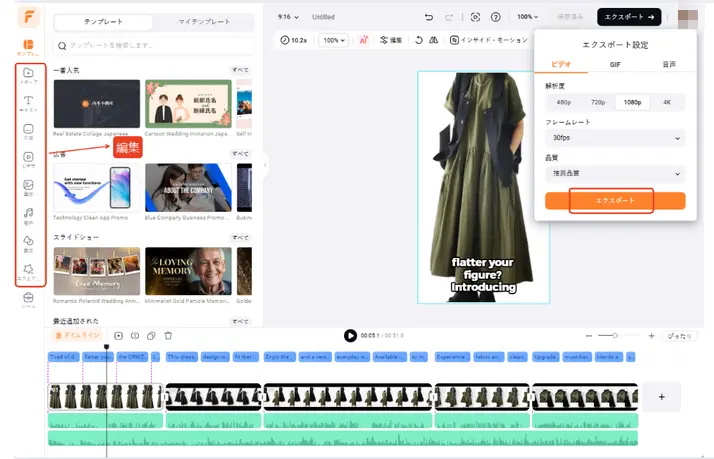
Task: Click the template search field
Action: [x=153, y=46]
